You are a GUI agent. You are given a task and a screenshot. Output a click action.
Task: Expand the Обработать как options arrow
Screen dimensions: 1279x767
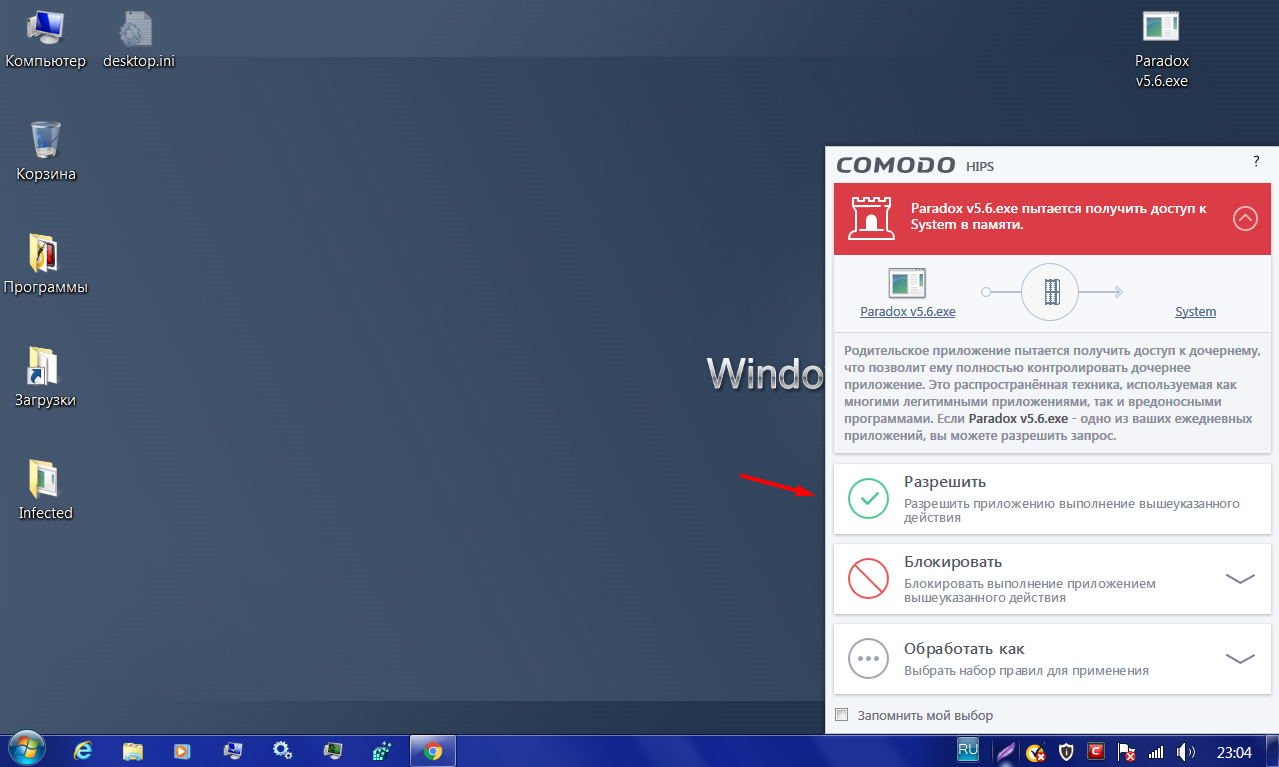click(1240, 659)
